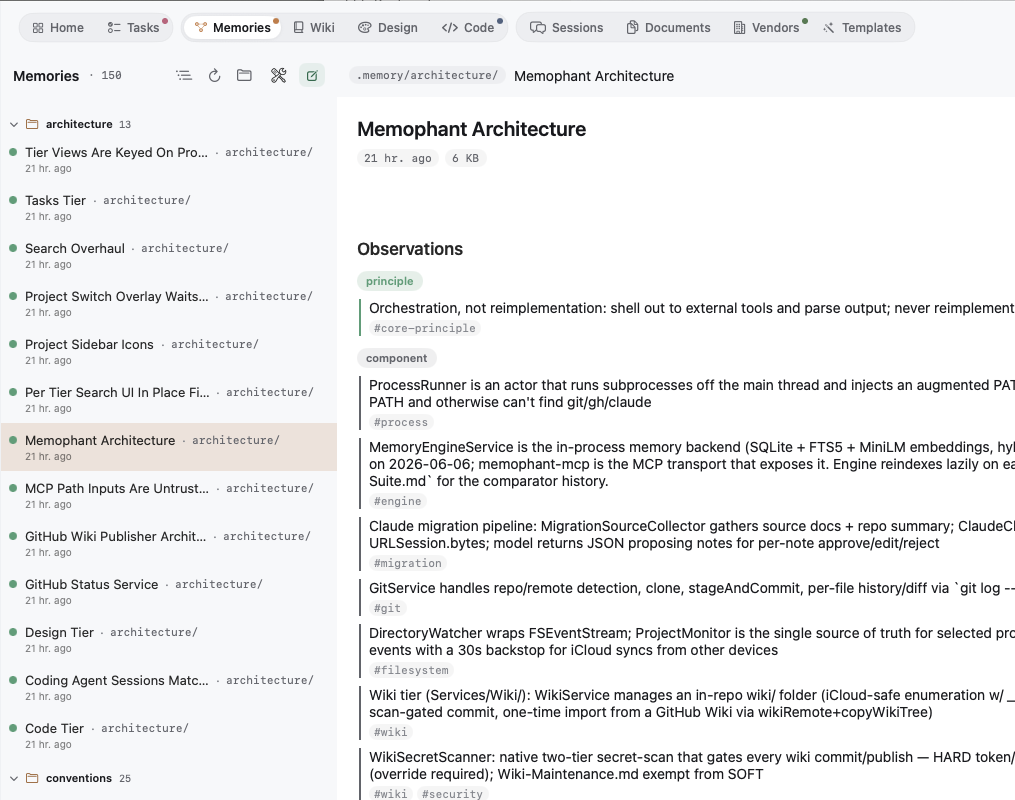Open the Documents tab
Image resolution: width=1015 pixels, height=800 pixels.
668,28
